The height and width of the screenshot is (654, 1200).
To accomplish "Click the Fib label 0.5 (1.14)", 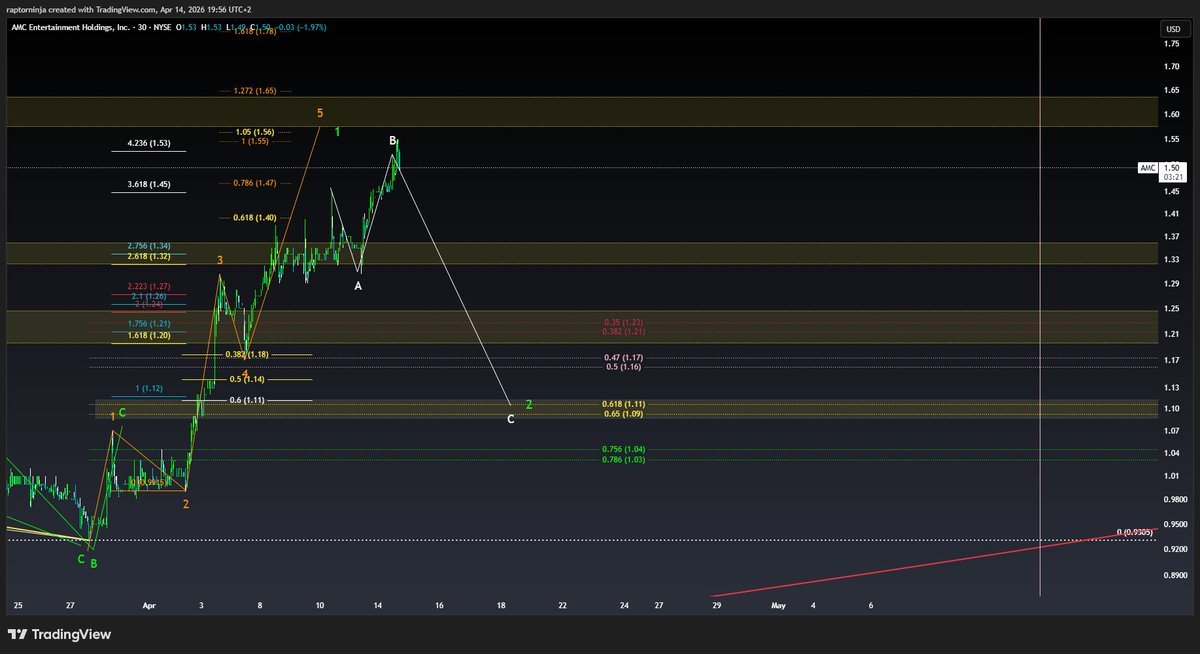I will coord(247,379).
